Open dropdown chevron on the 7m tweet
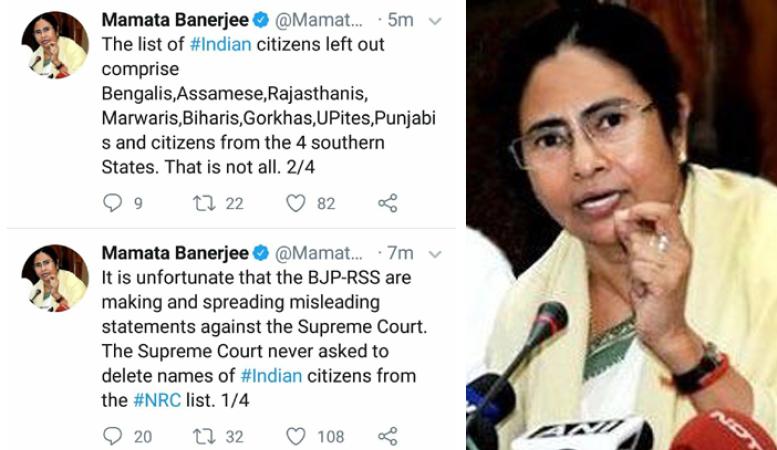This screenshot has width=777, height=450. tap(435, 254)
